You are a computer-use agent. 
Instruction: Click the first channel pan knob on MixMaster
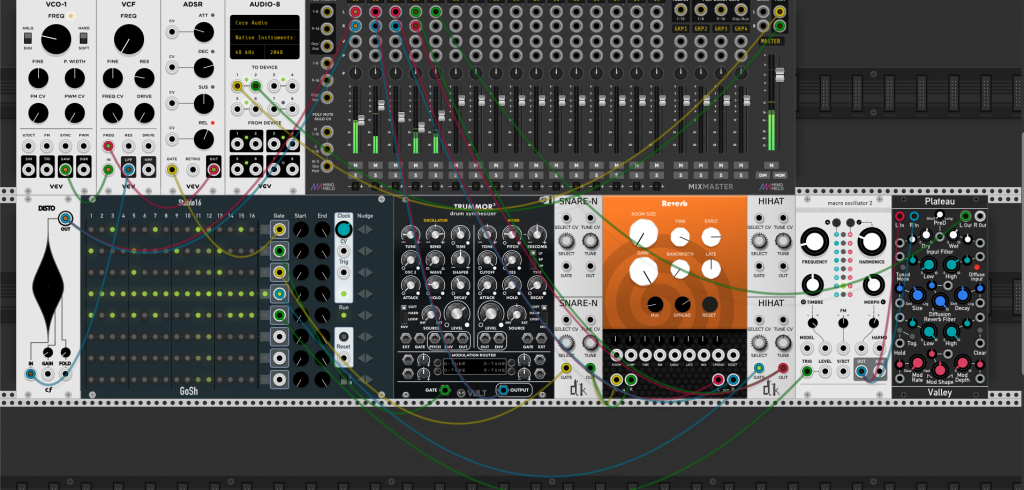[x=356, y=73]
